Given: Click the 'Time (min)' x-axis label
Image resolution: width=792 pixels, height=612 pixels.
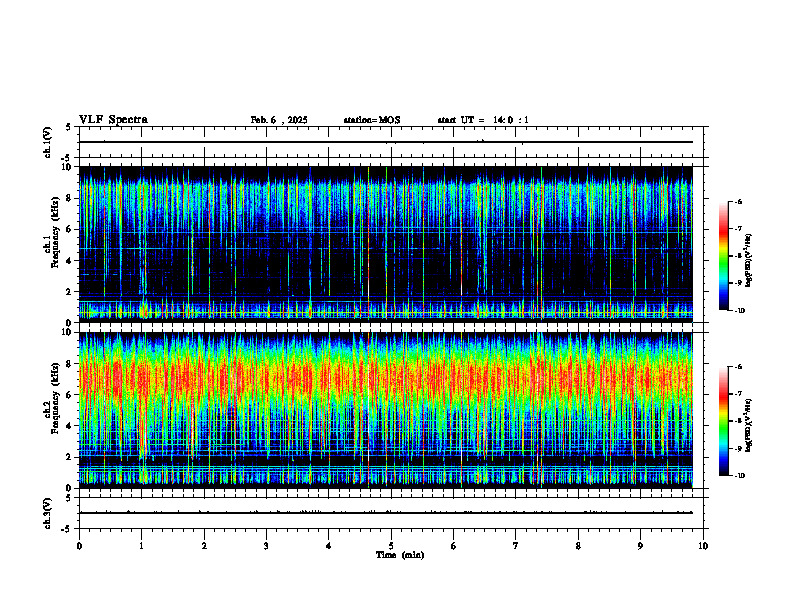Looking at the screenshot, I should (400, 555).
